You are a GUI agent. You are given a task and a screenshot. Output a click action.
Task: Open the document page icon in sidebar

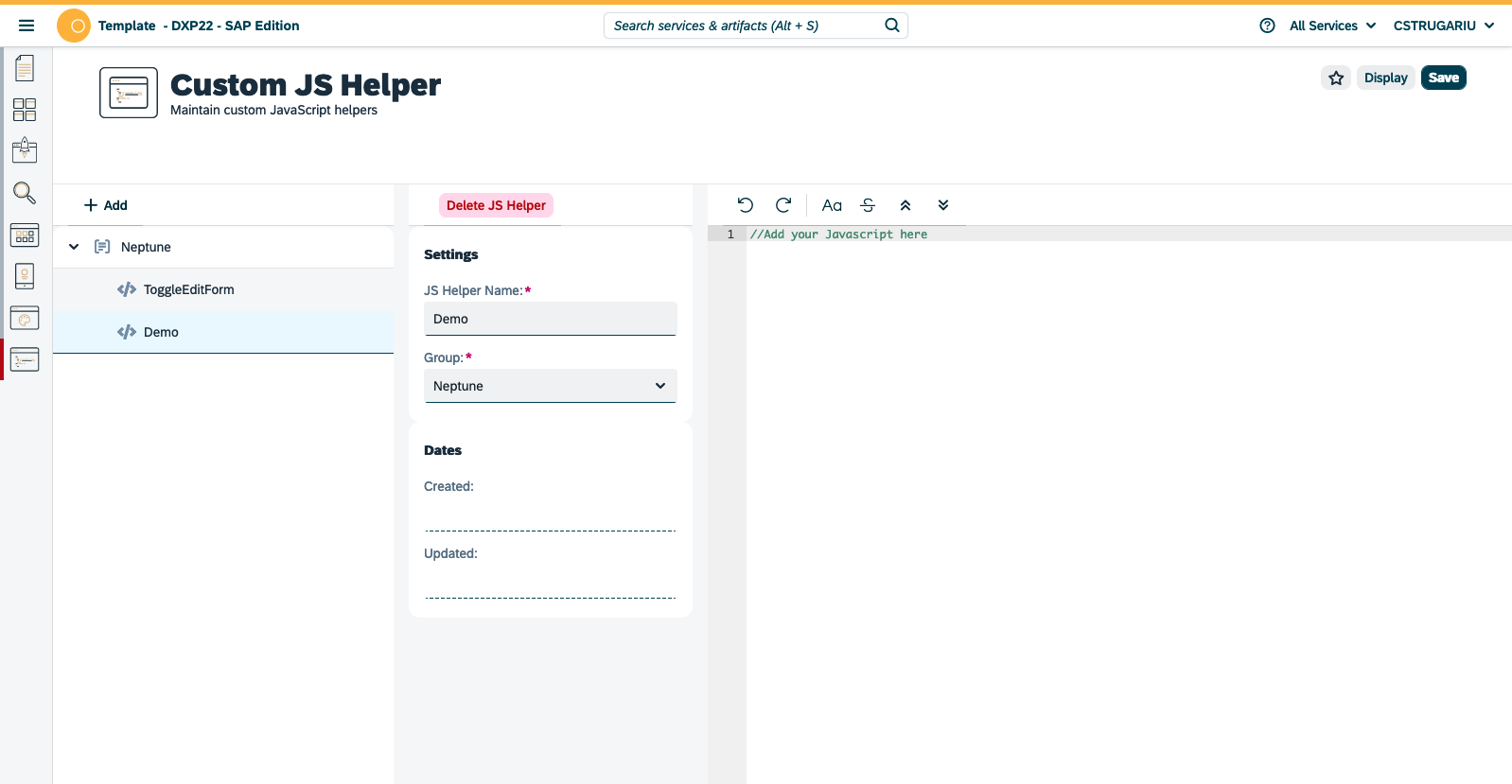(x=25, y=68)
